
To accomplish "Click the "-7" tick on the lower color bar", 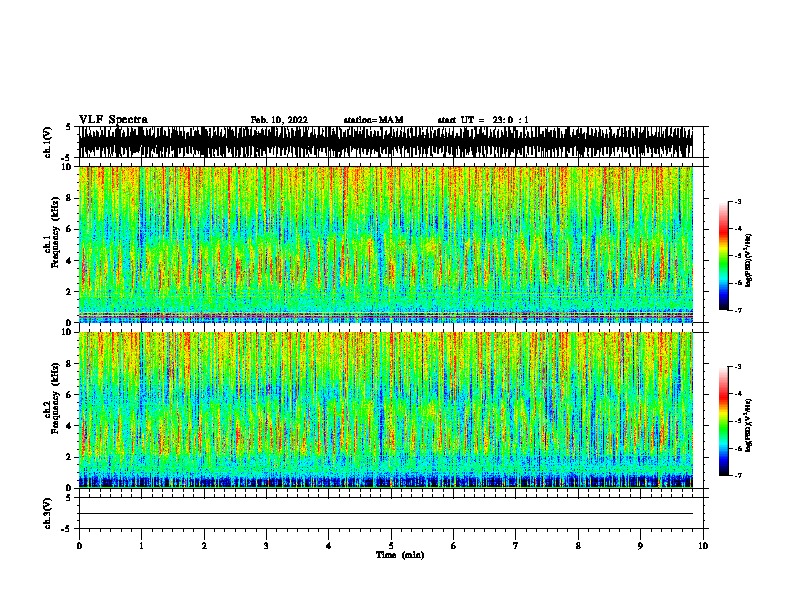I will 737,475.
